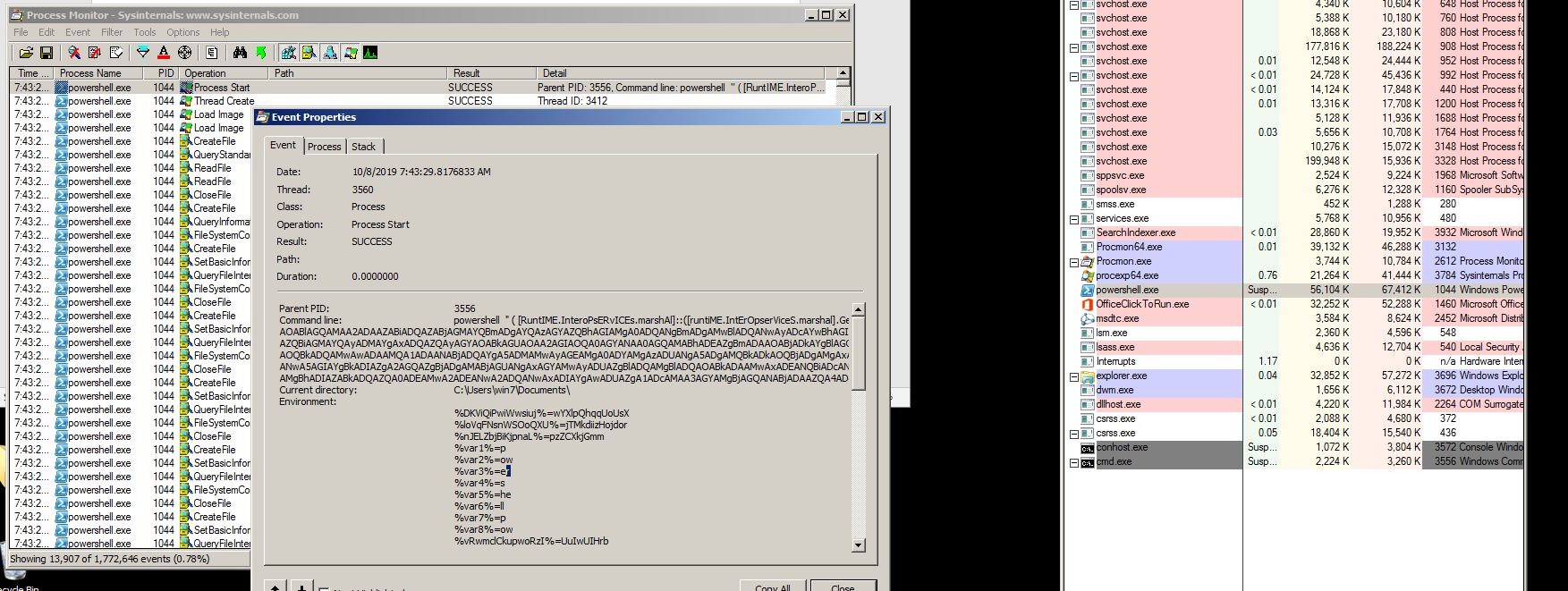Open the Highlight icon with red underline

tap(164, 53)
